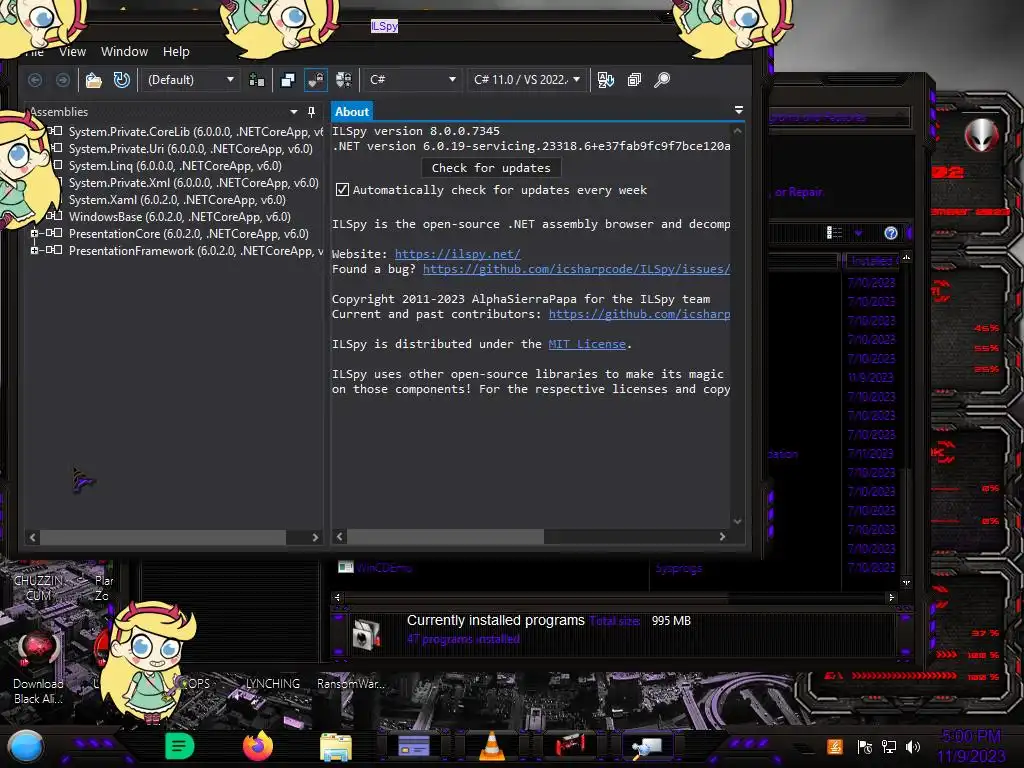The width and height of the screenshot is (1024, 768).
Task: Select System.Private.Xml assembly
Action: 193,183
